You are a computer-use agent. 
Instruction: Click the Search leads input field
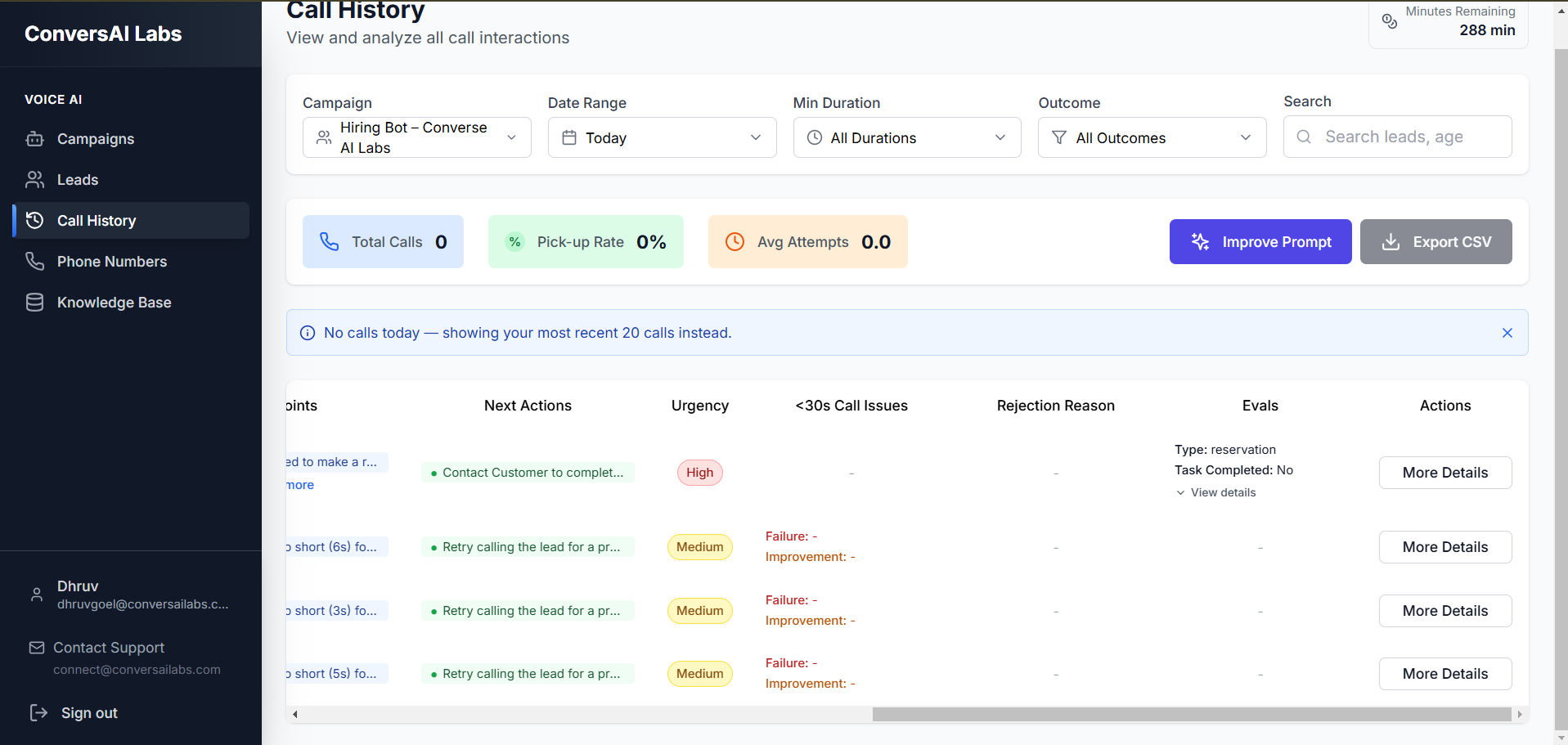coord(1398,137)
